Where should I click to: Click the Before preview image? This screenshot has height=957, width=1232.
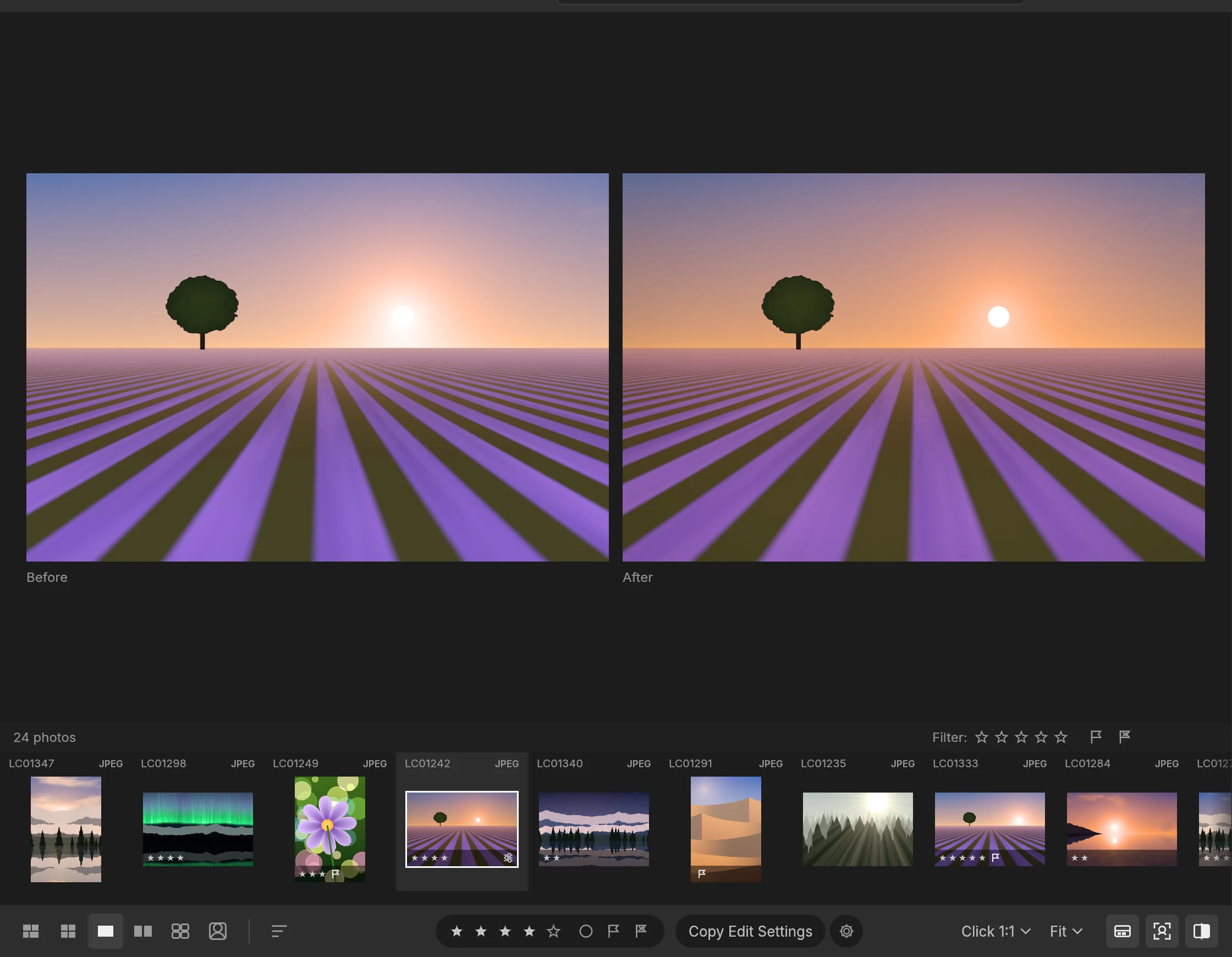[x=317, y=367]
